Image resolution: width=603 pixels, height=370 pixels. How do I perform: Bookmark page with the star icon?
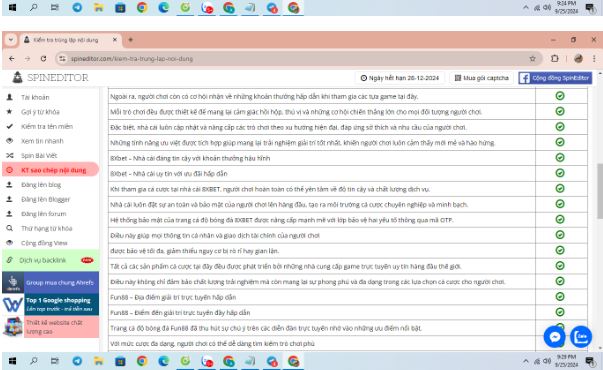(532, 58)
